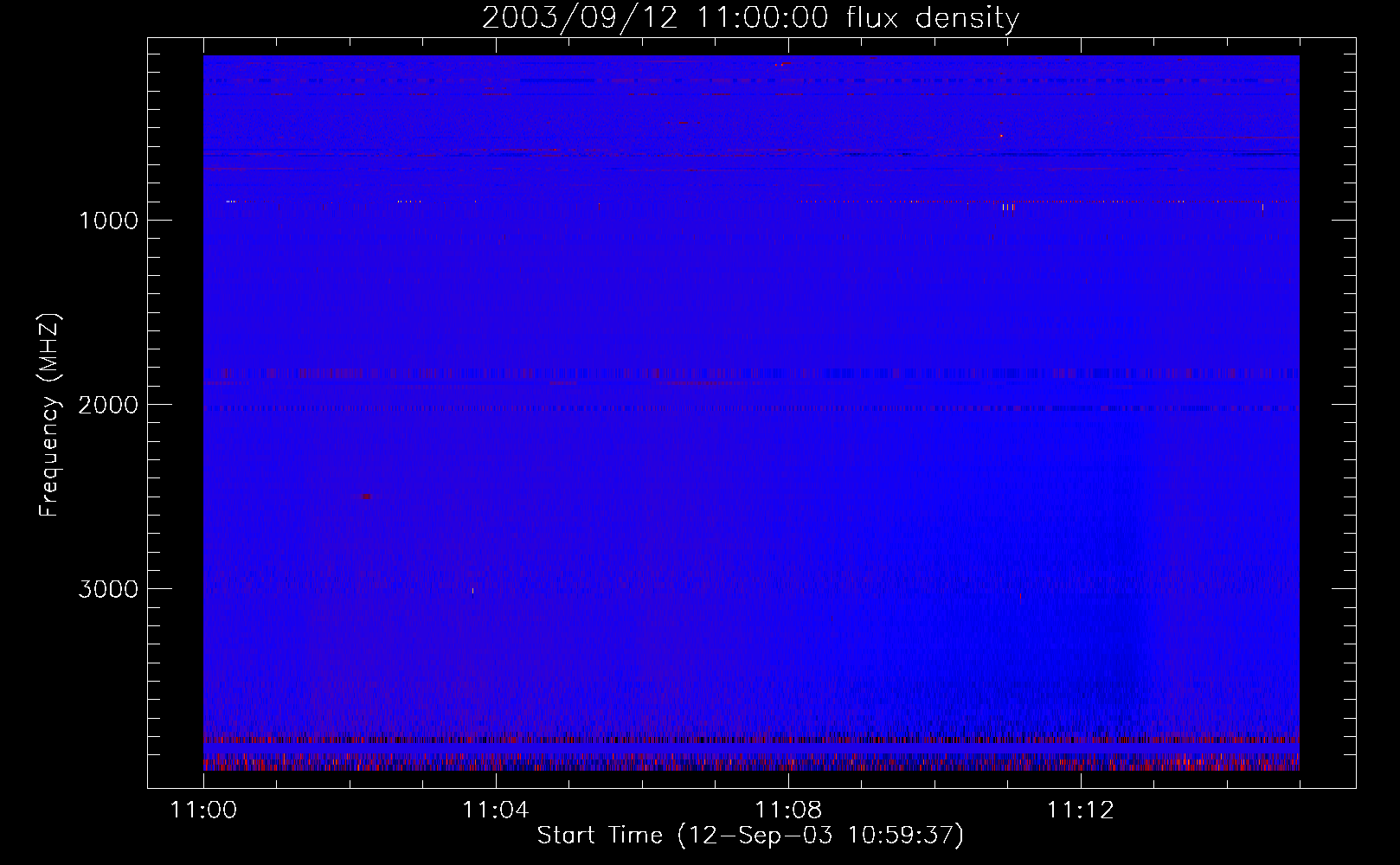Click the 11:00 time tick label
1400x865 pixels.
(203, 811)
